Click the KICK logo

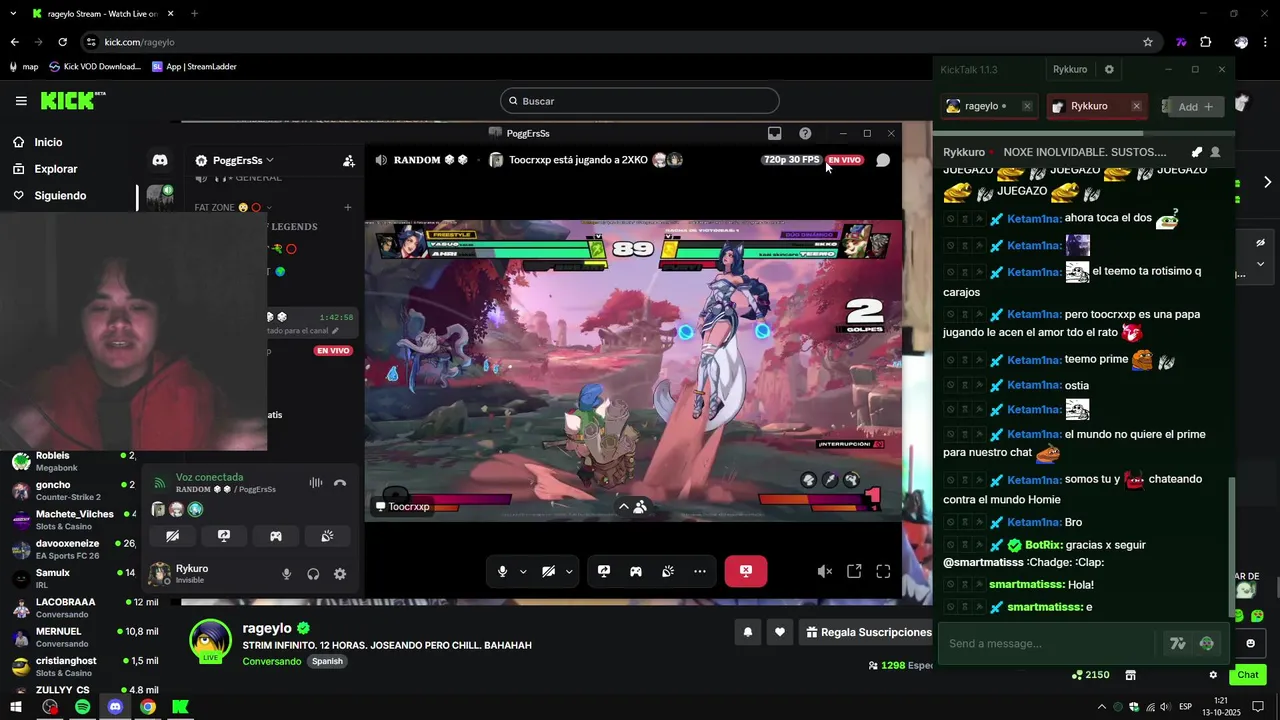72,100
